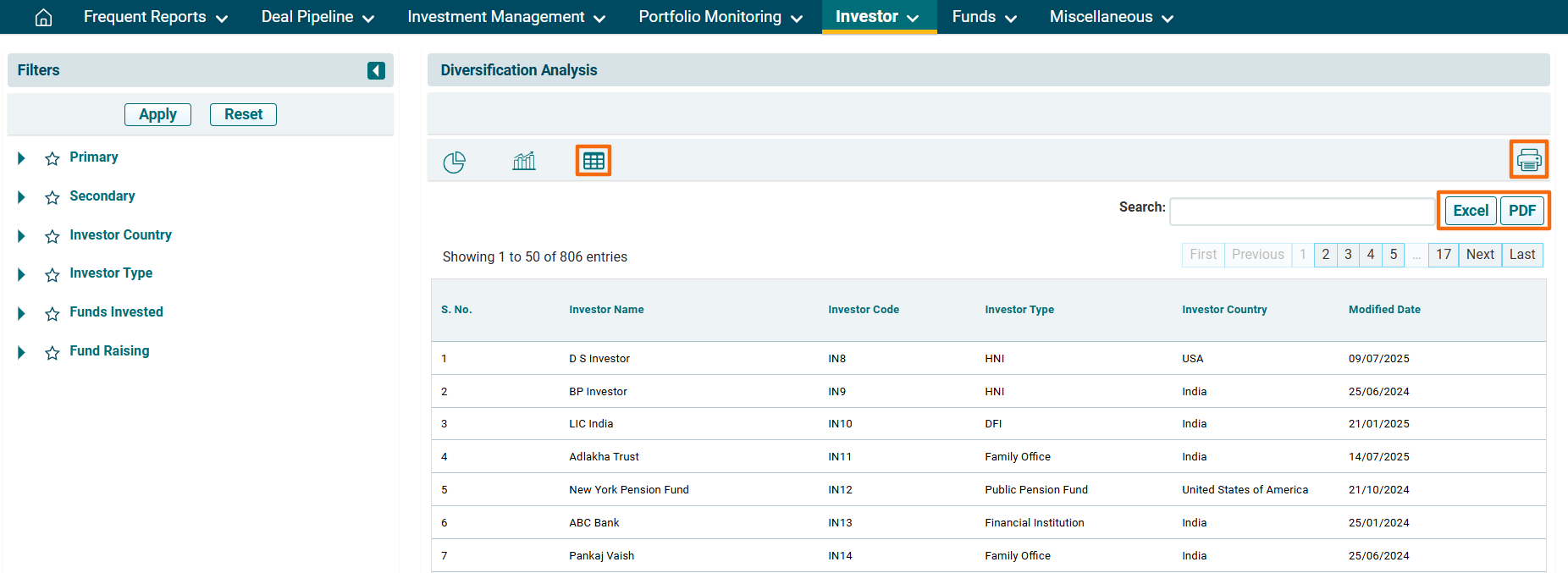
Task: Open the Deal Pipeline menu
Action: coord(317,17)
